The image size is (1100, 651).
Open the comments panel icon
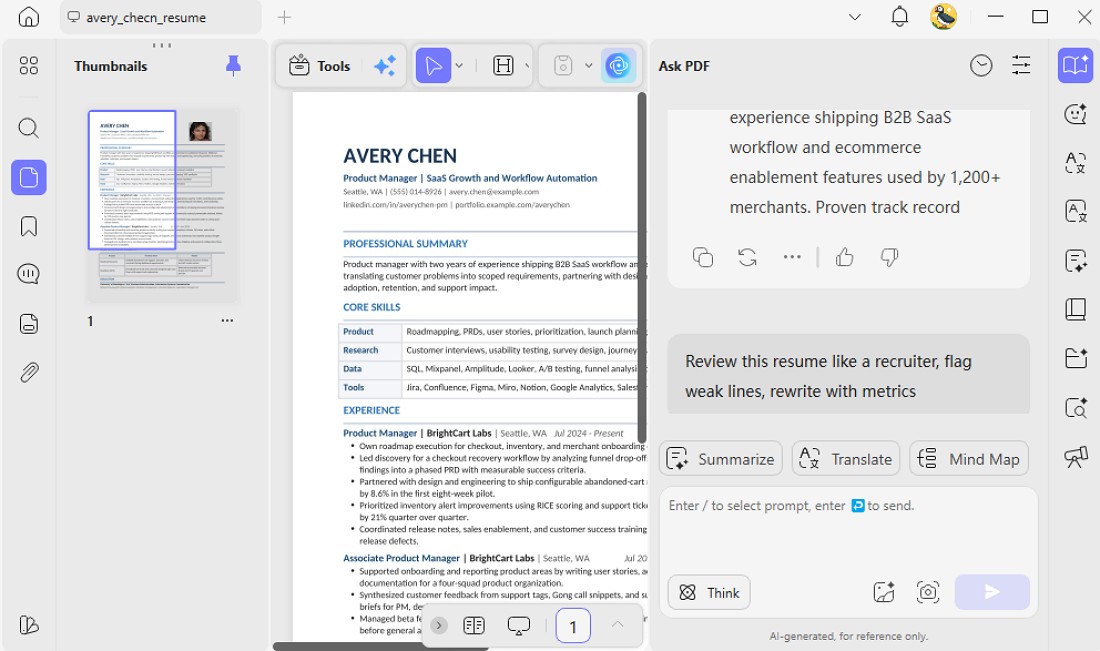click(29, 274)
